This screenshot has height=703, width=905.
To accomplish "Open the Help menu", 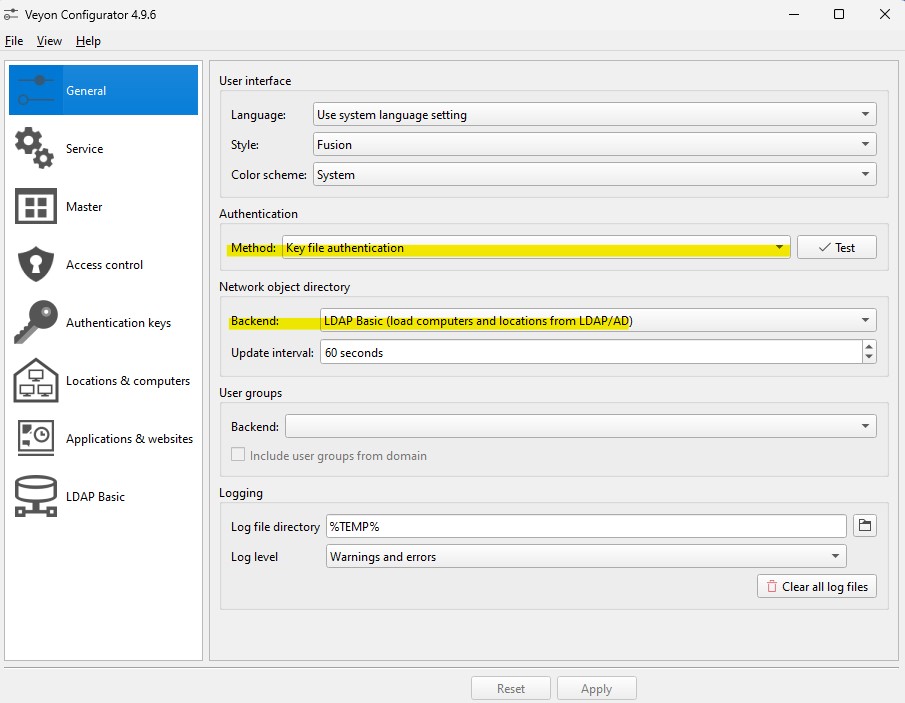I will (x=88, y=41).
